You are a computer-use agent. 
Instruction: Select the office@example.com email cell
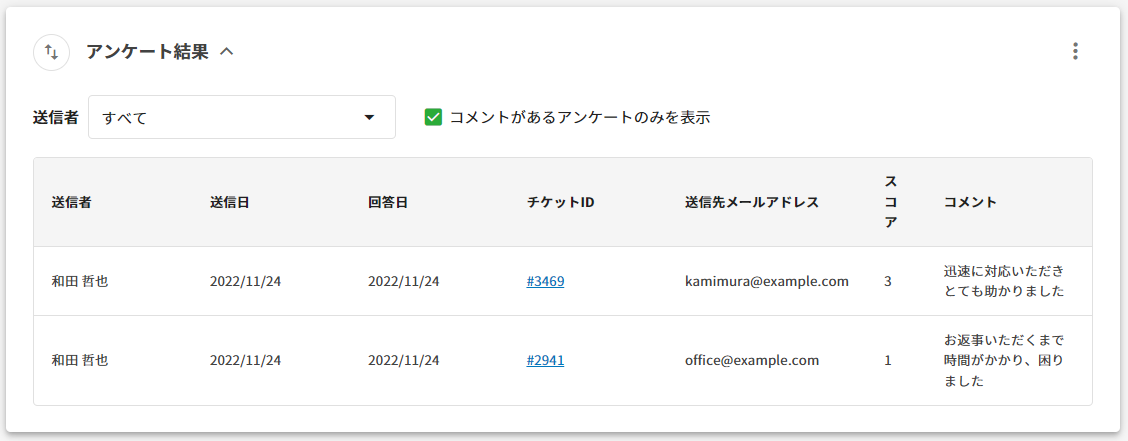click(x=751, y=360)
